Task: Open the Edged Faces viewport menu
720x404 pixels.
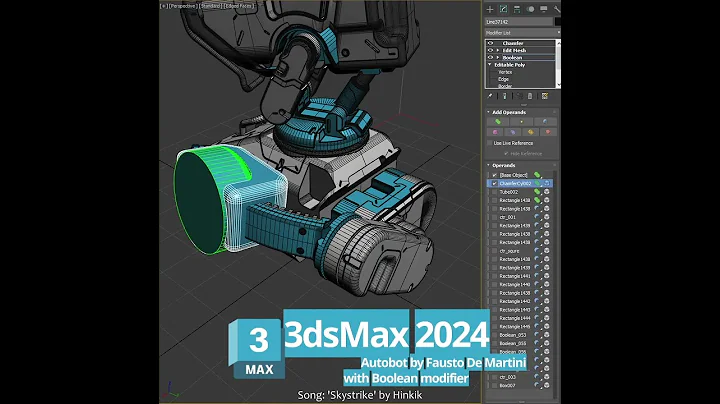Action: pos(239,6)
